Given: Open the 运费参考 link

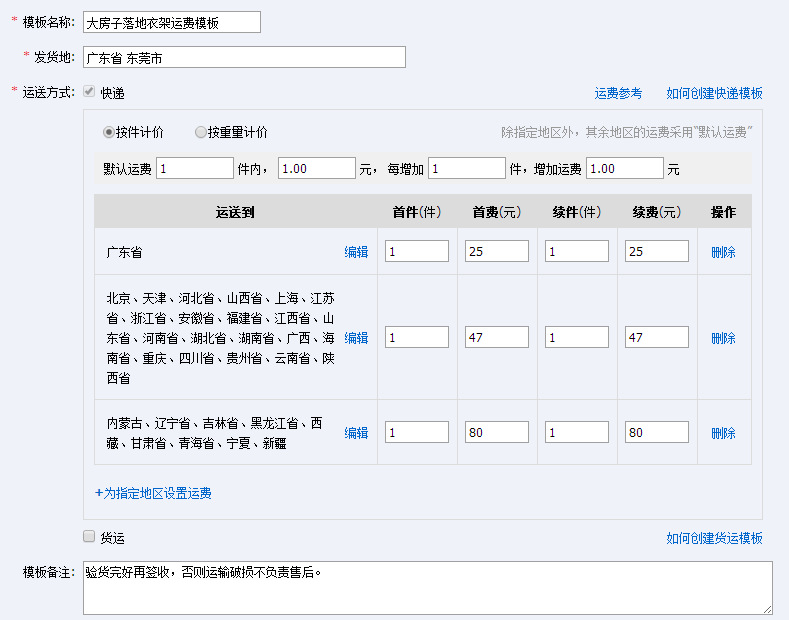Looking at the screenshot, I should pos(618,93).
